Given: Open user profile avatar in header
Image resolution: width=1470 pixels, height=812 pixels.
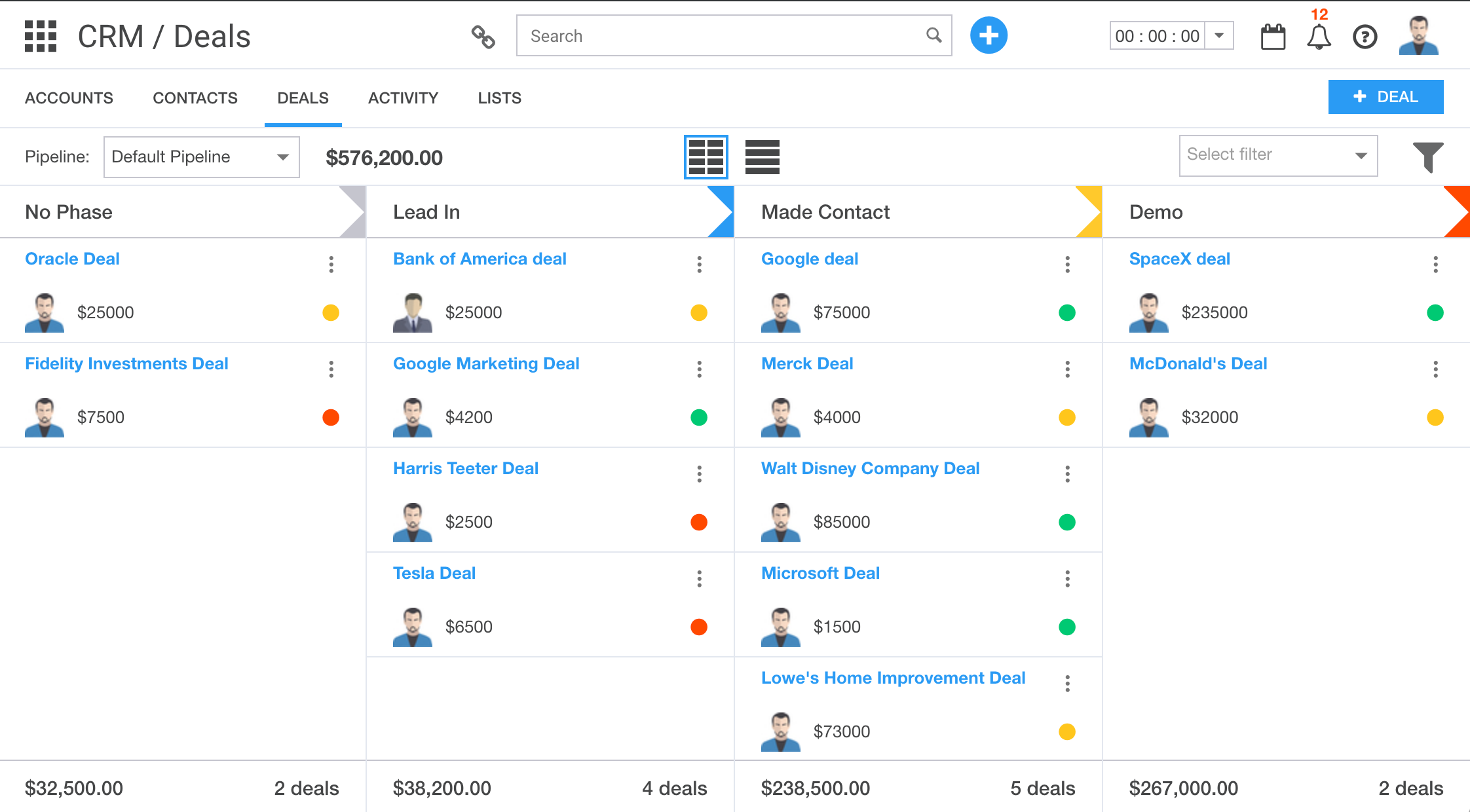Looking at the screenshot, I should (1418, 36).
